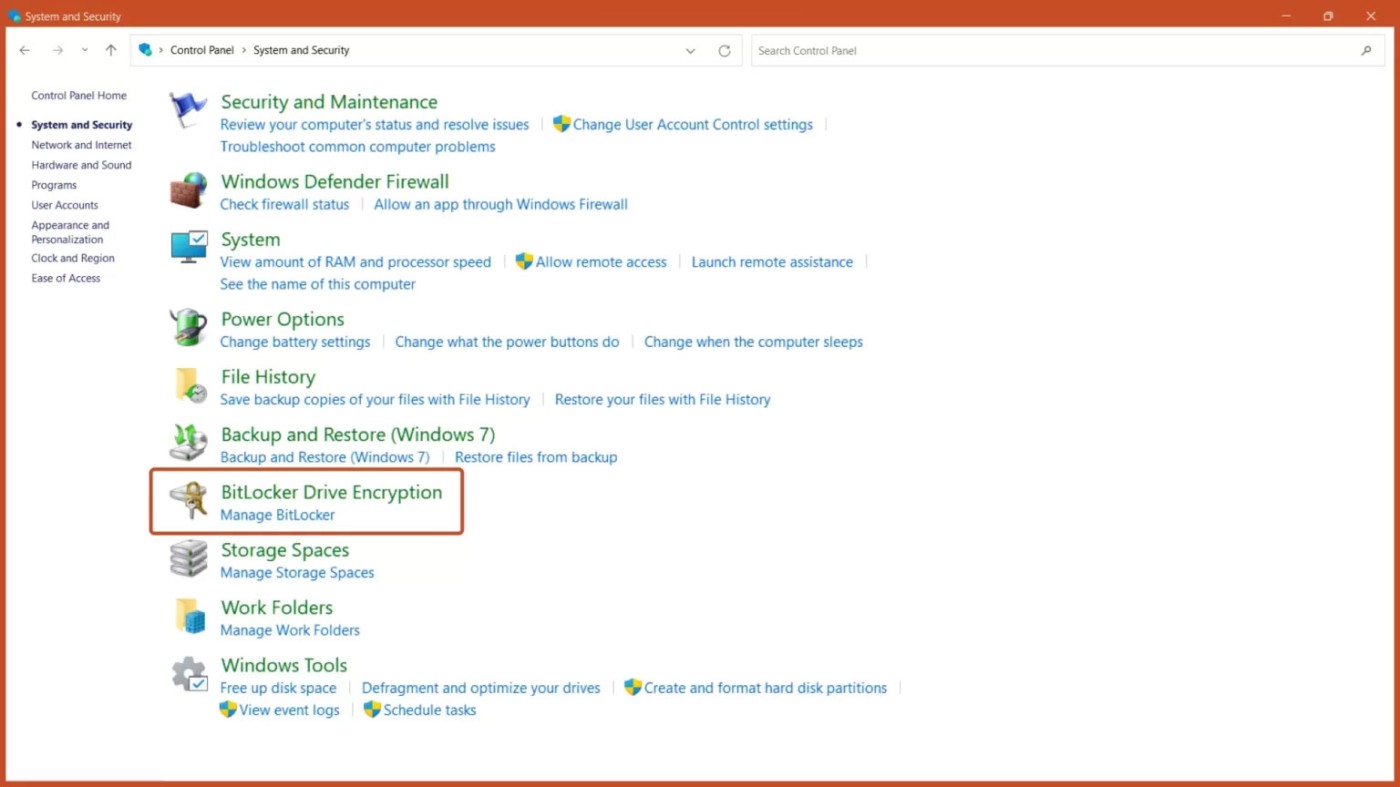
Task: Select Hardware and Sound in sidebar
Action: (x=81, y=165)
